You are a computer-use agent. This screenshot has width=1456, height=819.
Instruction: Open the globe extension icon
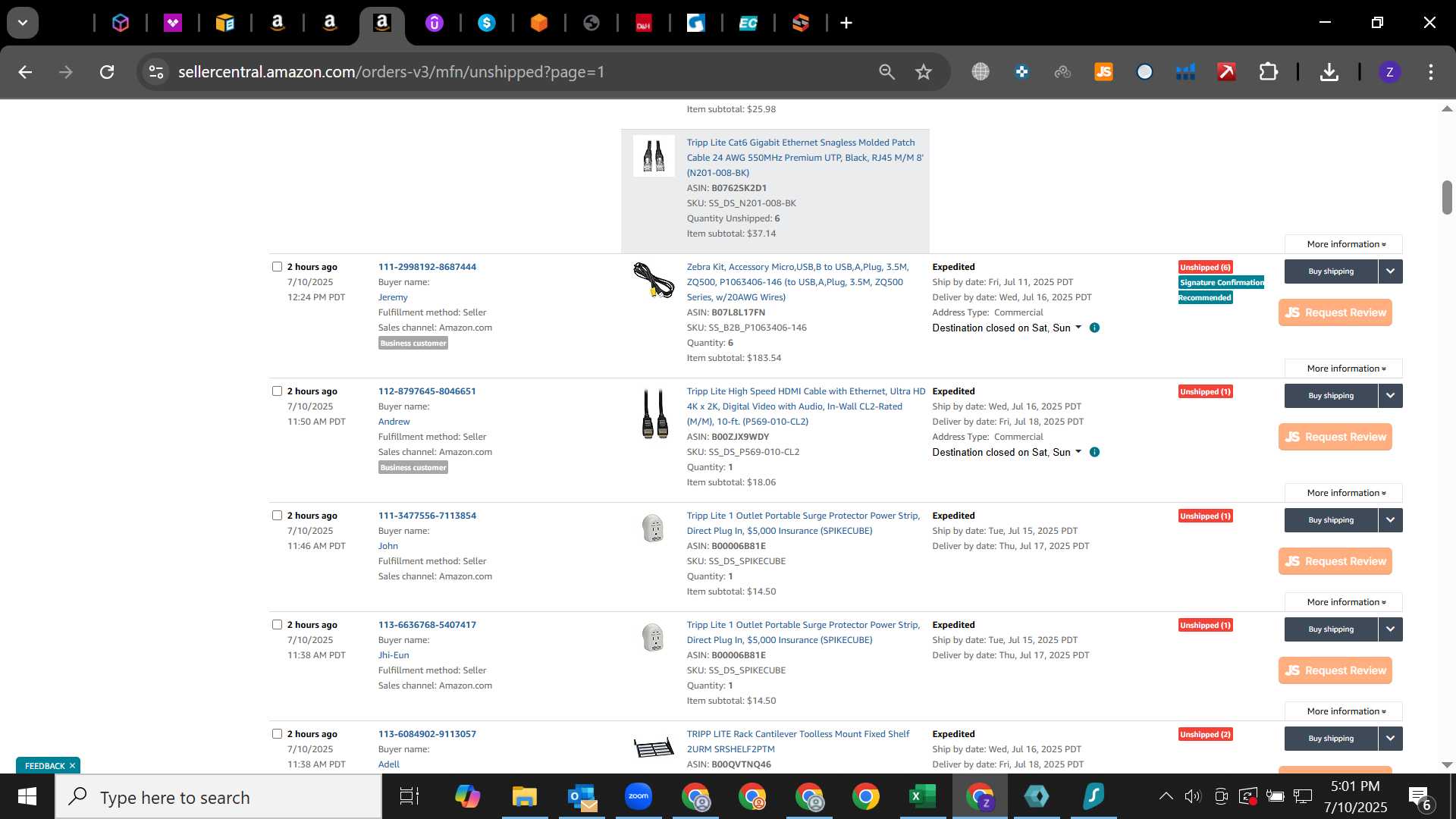point(981,72)
